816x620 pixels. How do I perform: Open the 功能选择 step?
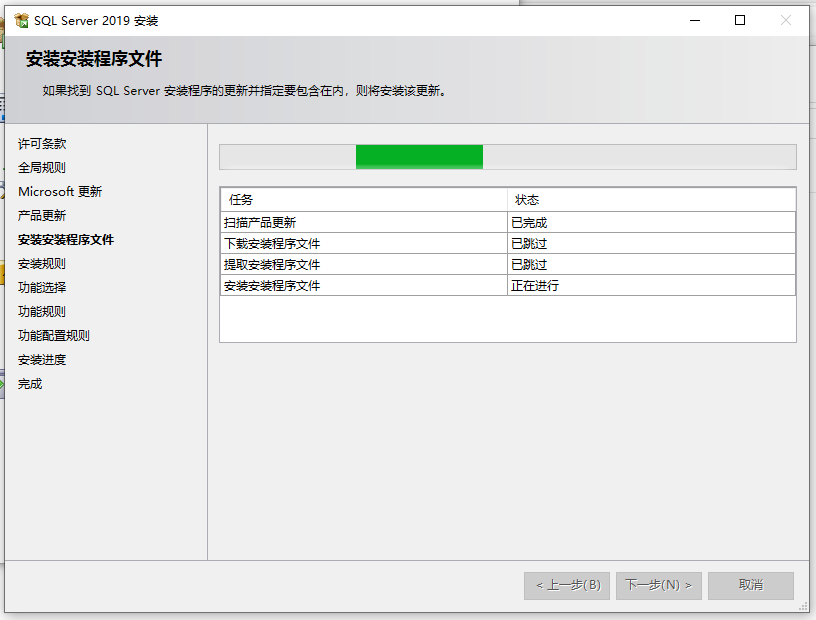pos(42,287)
